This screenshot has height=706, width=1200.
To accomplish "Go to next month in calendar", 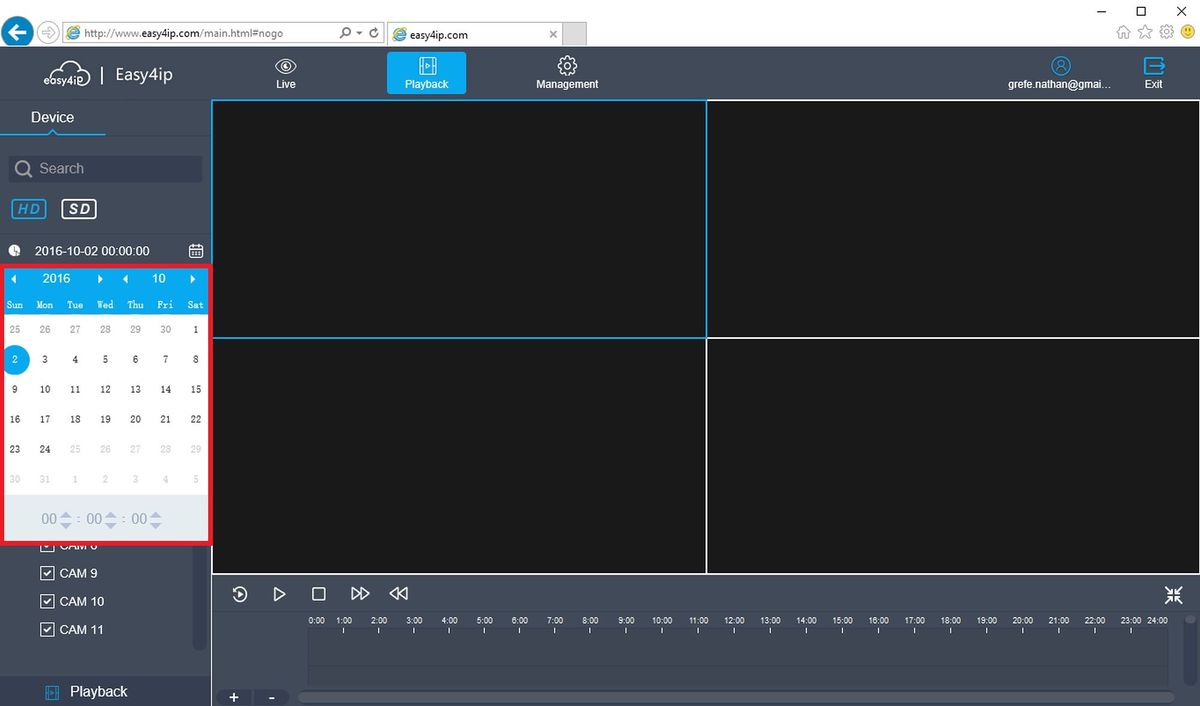I will (192, 279).
